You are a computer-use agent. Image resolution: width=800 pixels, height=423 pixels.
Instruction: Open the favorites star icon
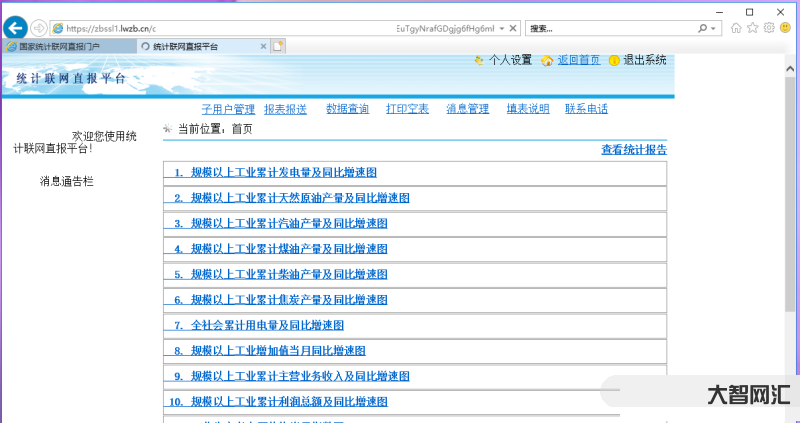pos(752,28)
